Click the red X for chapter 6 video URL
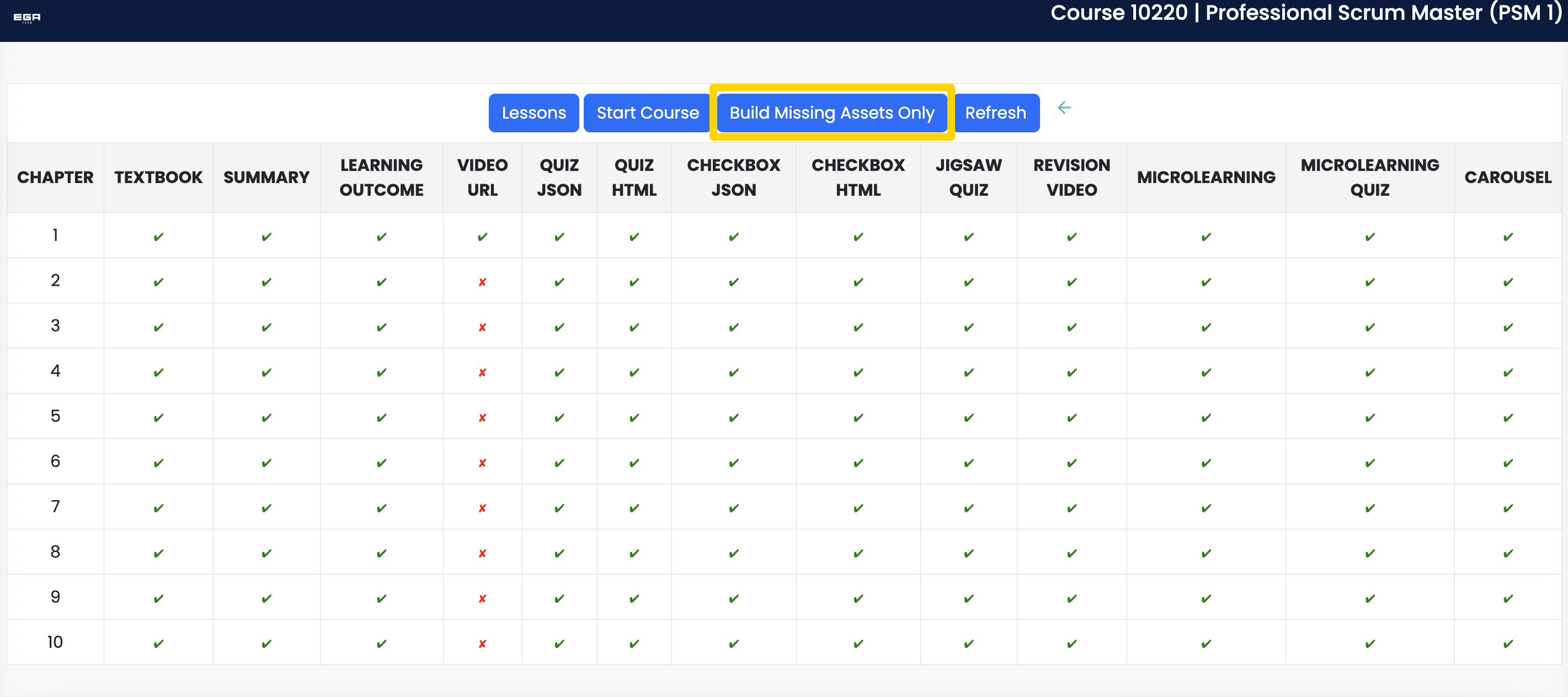Screen dimensions: 1568x697 (482, 463)
